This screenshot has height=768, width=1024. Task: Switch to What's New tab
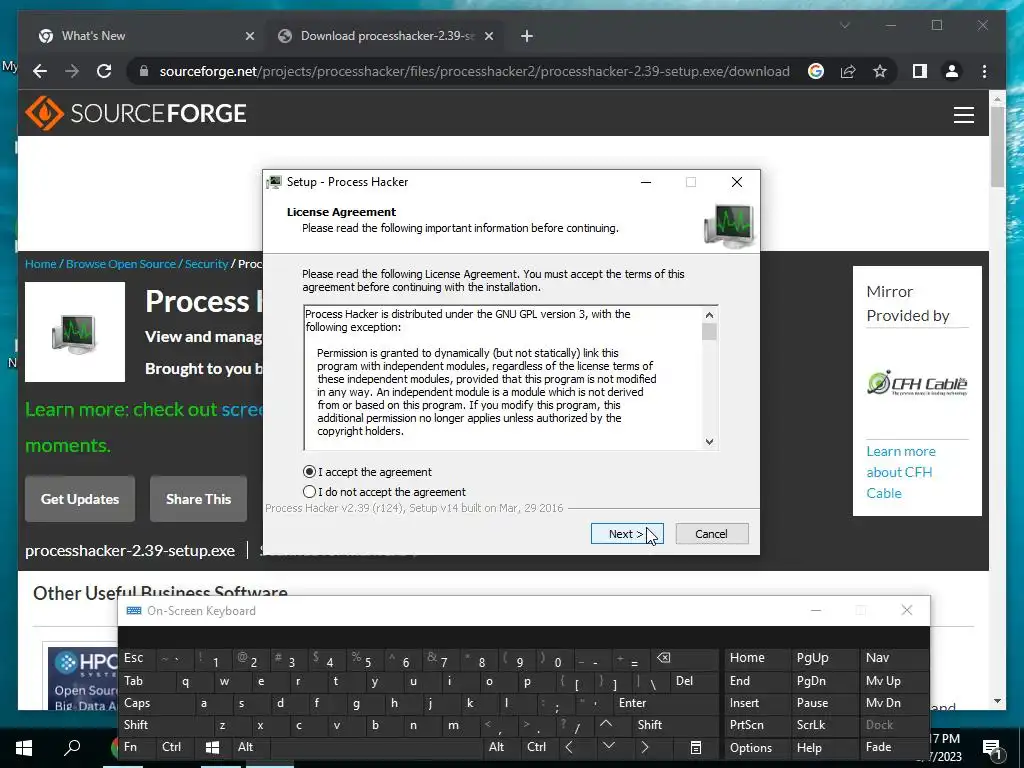[x=145, y=36]
